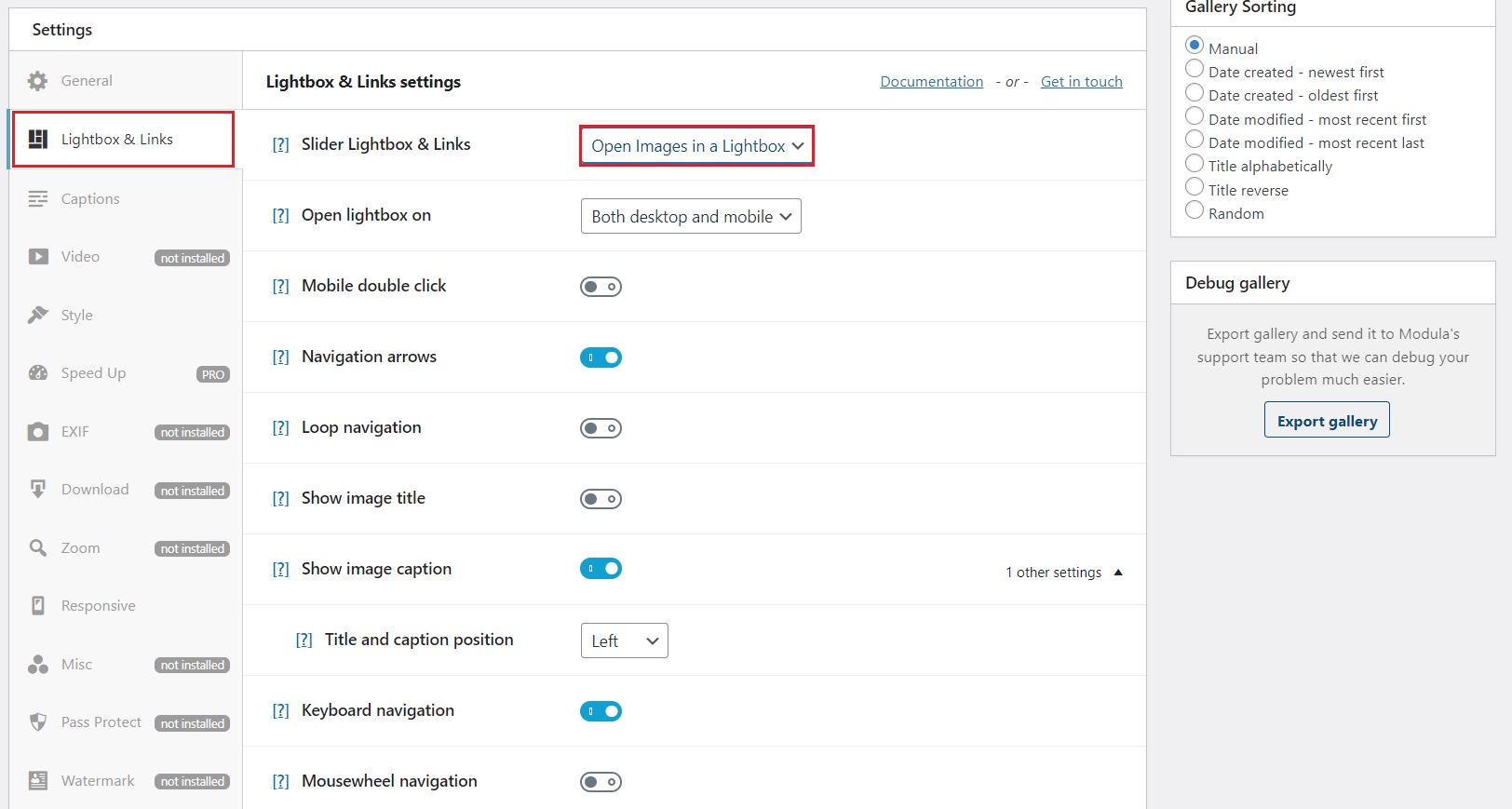Image resolution: width=1512 pixels, height=809 pixels.
Task: Click the Video play icon
Action: pyautogui.click(x=37, y=257)
